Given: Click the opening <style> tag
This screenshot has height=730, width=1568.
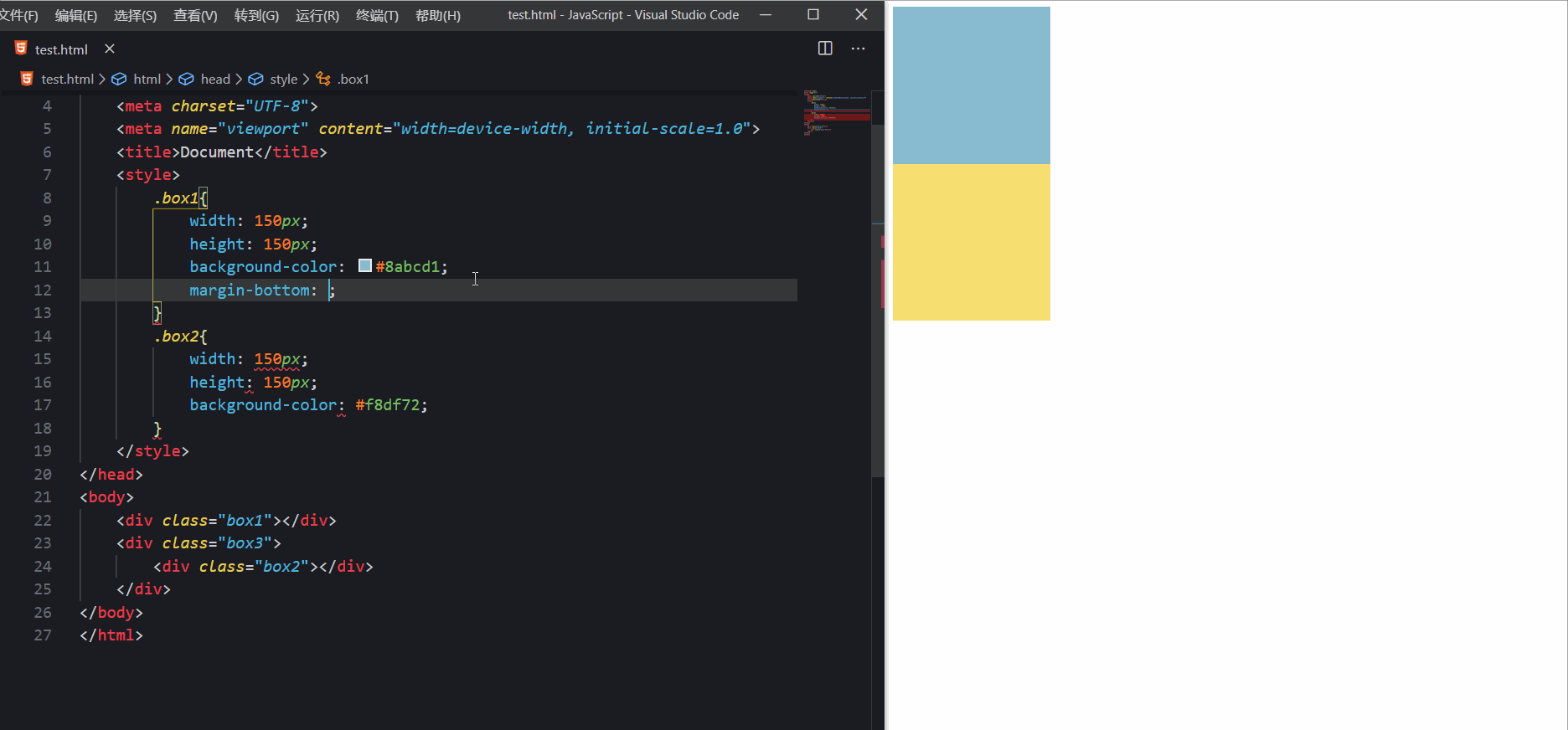Looking at the screenshot, I should pyautogui.click(x=148, y=174).
